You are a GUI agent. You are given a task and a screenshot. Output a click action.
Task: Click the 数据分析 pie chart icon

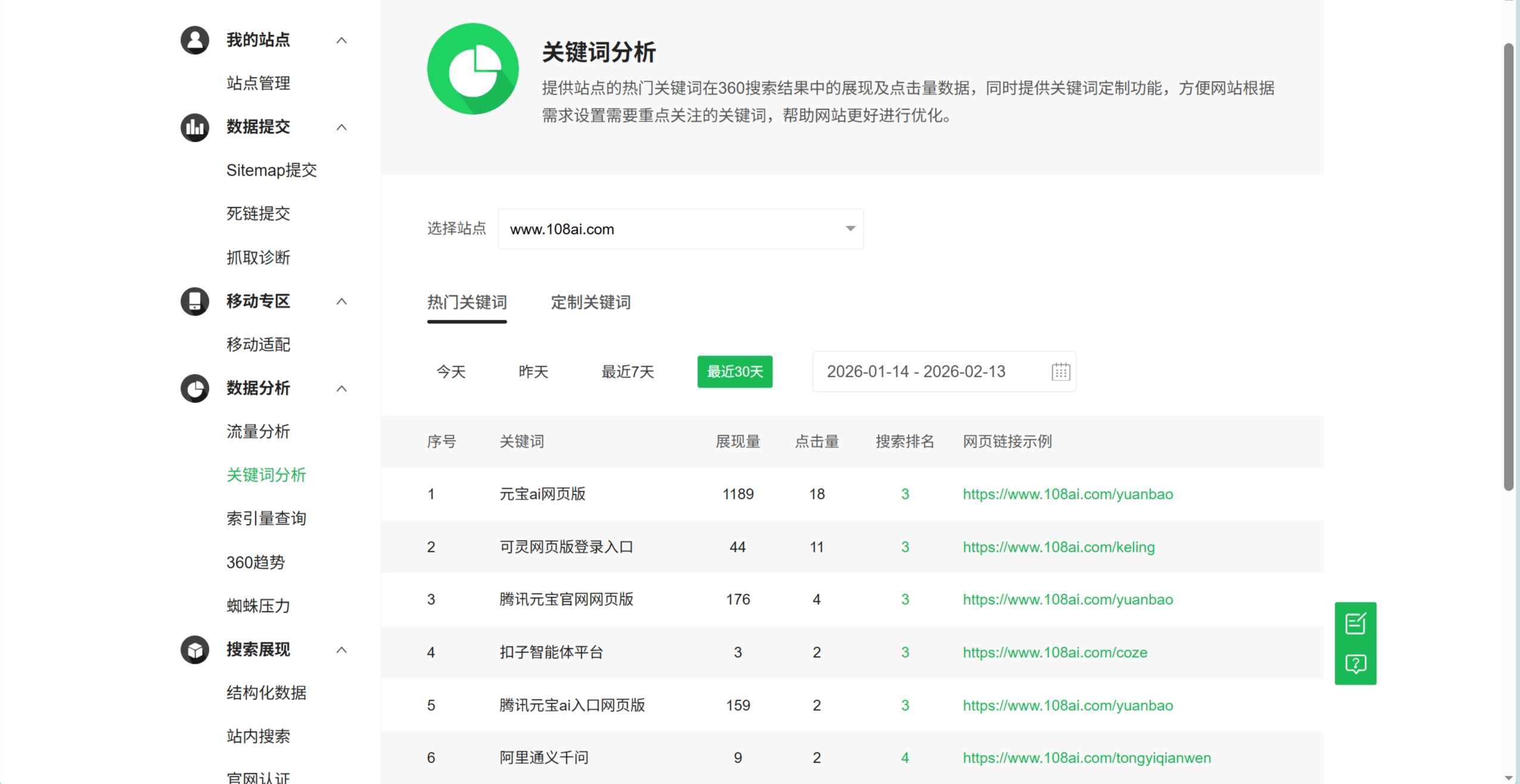195,388
